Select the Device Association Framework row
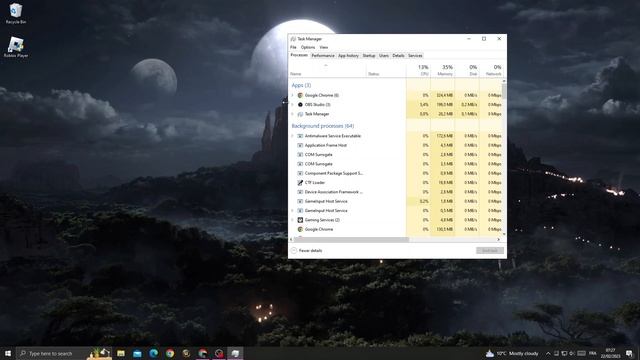The width and height of the screenshot is (640, 360). (x=396, y=192)
